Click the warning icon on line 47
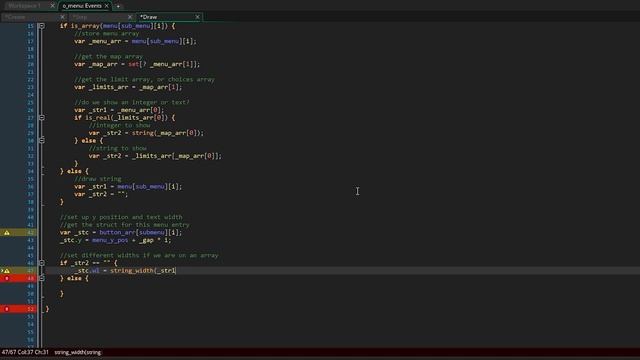 [x=7, y=271]
